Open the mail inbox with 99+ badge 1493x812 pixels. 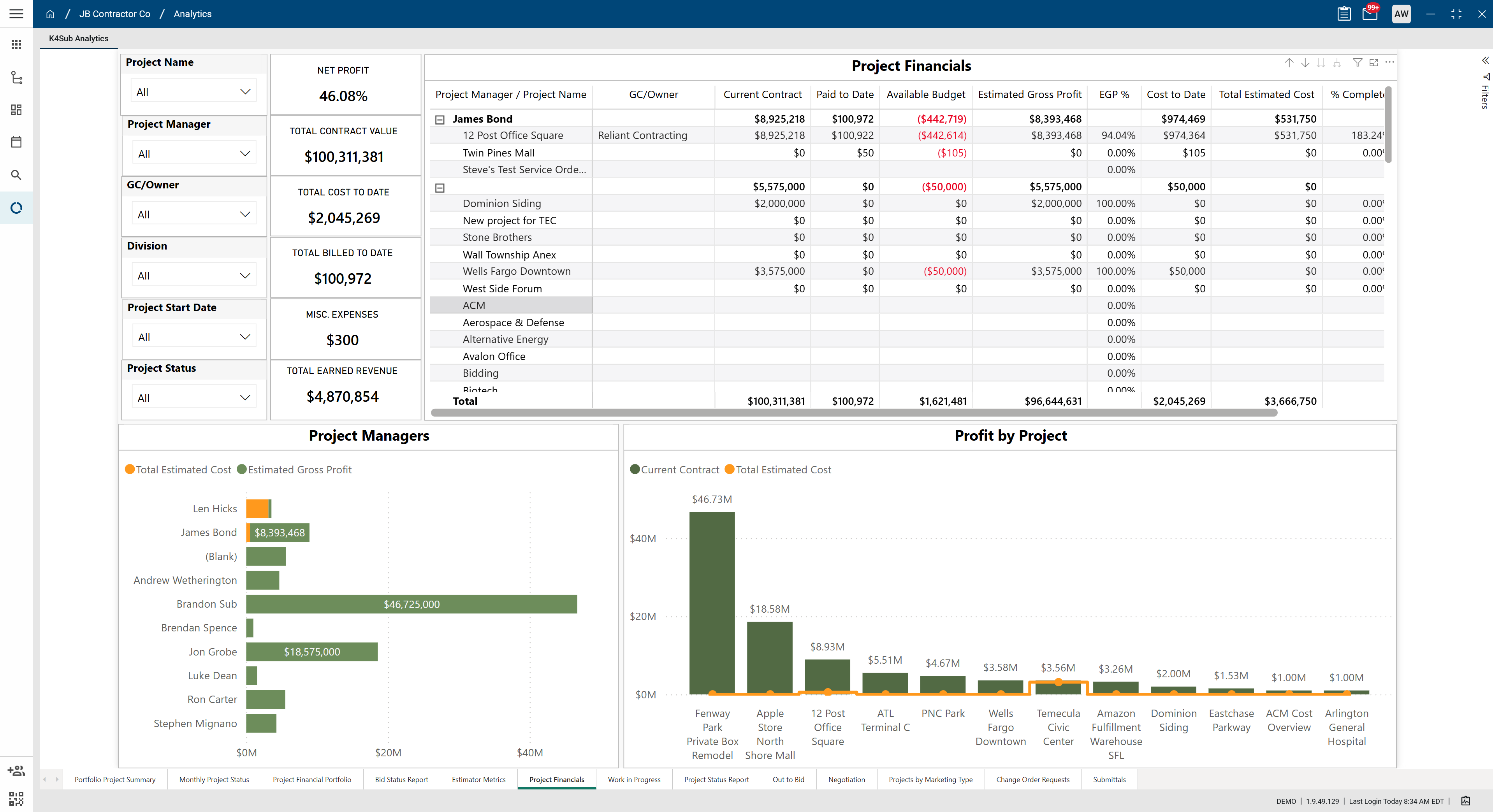pyautogui.click(x=1370, y=14)
